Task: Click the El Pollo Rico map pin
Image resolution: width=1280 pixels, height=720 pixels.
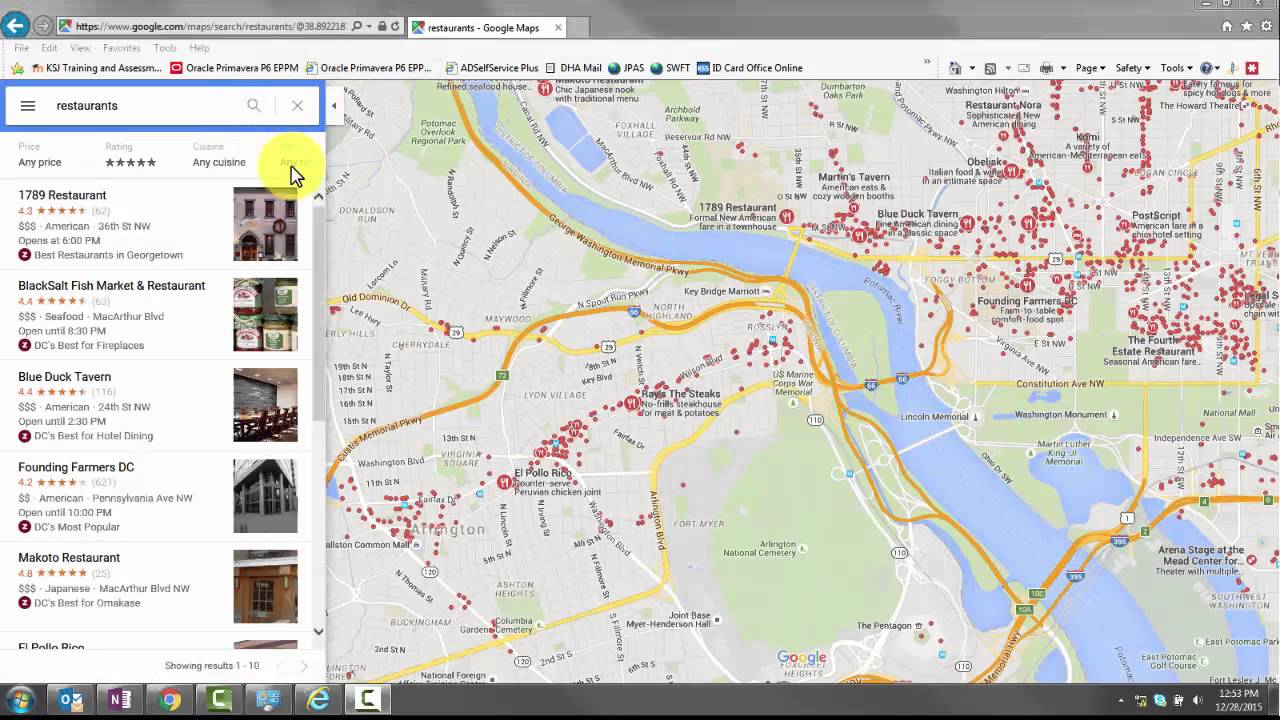Action: [x=505, y=483]
